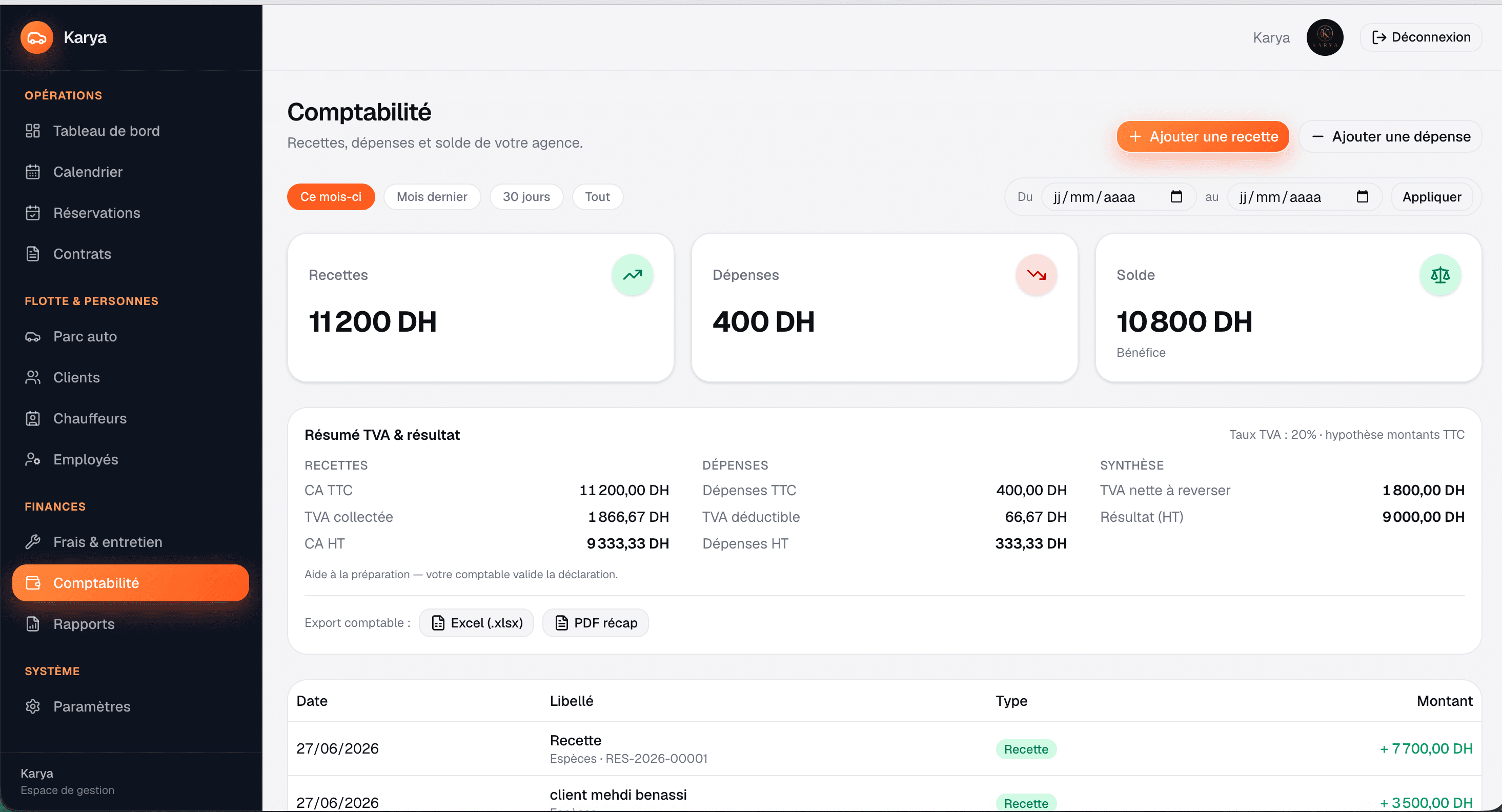
Task: Click the plus icon on Ajouter une recette
Action: [x=1134, y=136]
